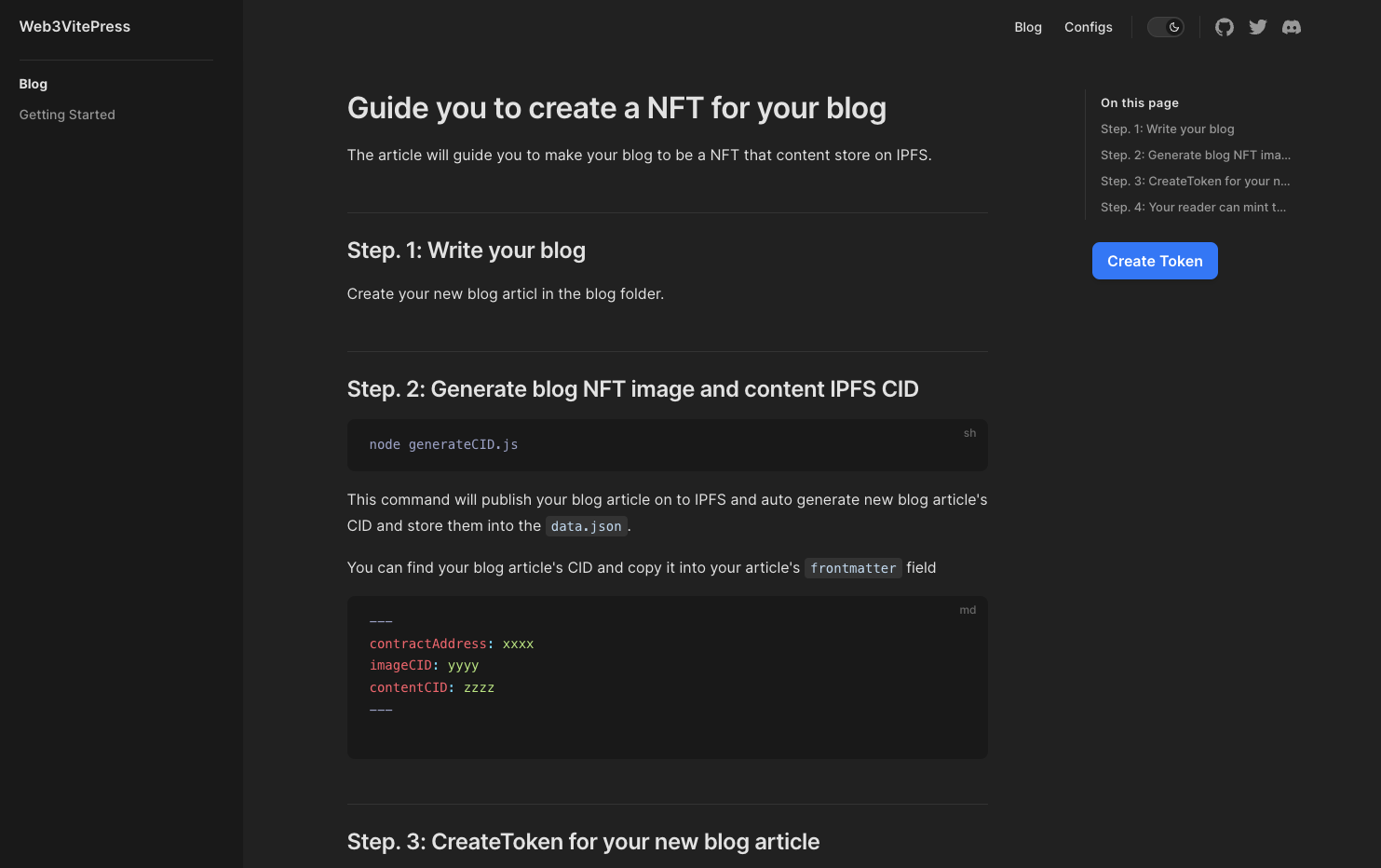1381x868 pixels.
Task: Open the Configs nav menu item
Action: [x=1088, y=27]
